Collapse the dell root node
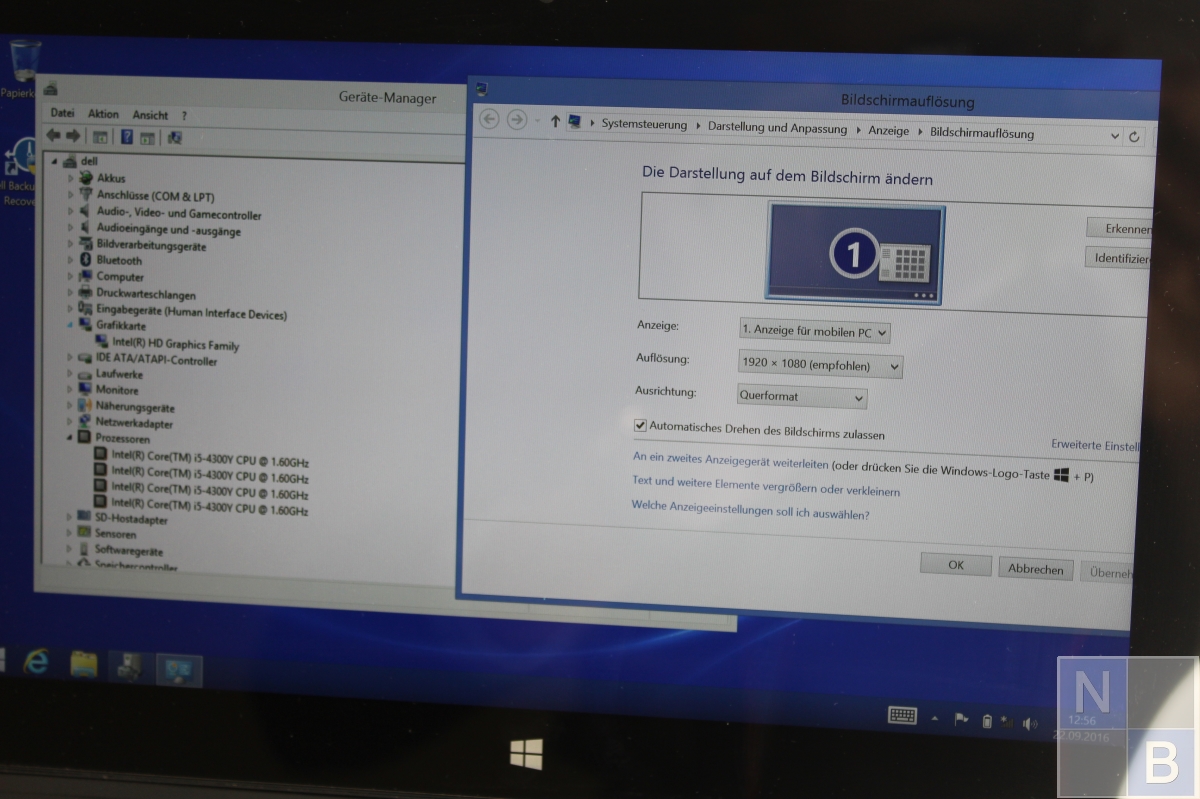This screenshot has width=1200, height=799. pyautogui.click(x=54, y=160)
